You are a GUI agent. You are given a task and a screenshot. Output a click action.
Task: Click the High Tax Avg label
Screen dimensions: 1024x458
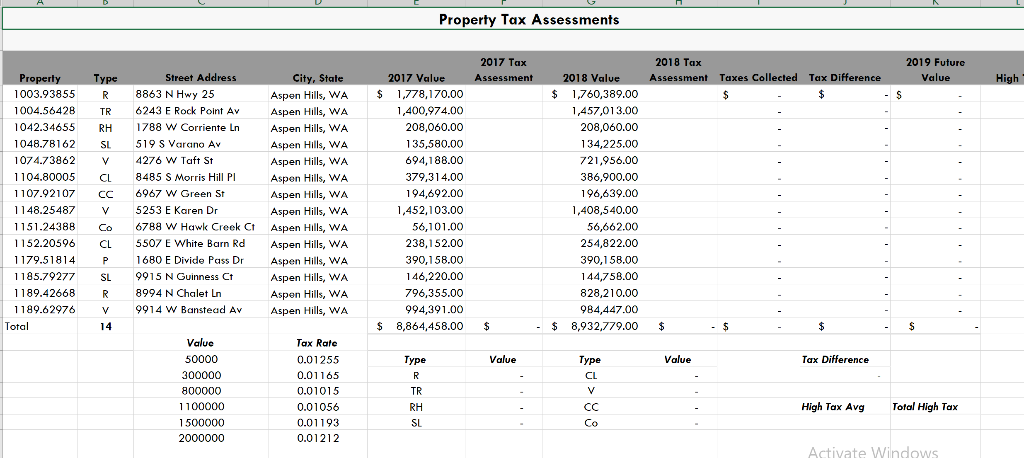(x=833, y=406)
